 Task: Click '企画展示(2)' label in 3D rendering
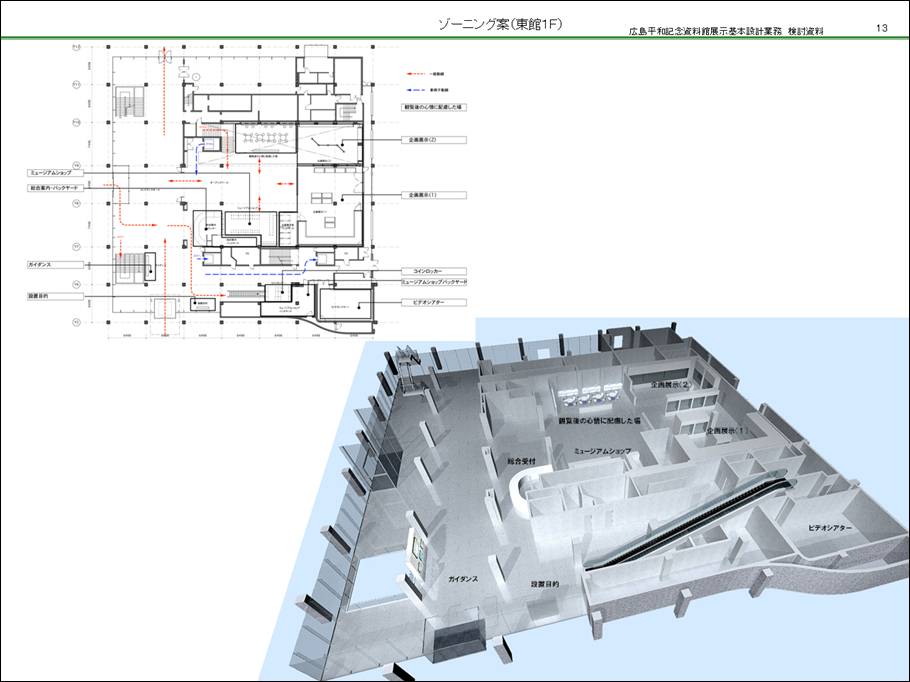(x=671, y=385)
